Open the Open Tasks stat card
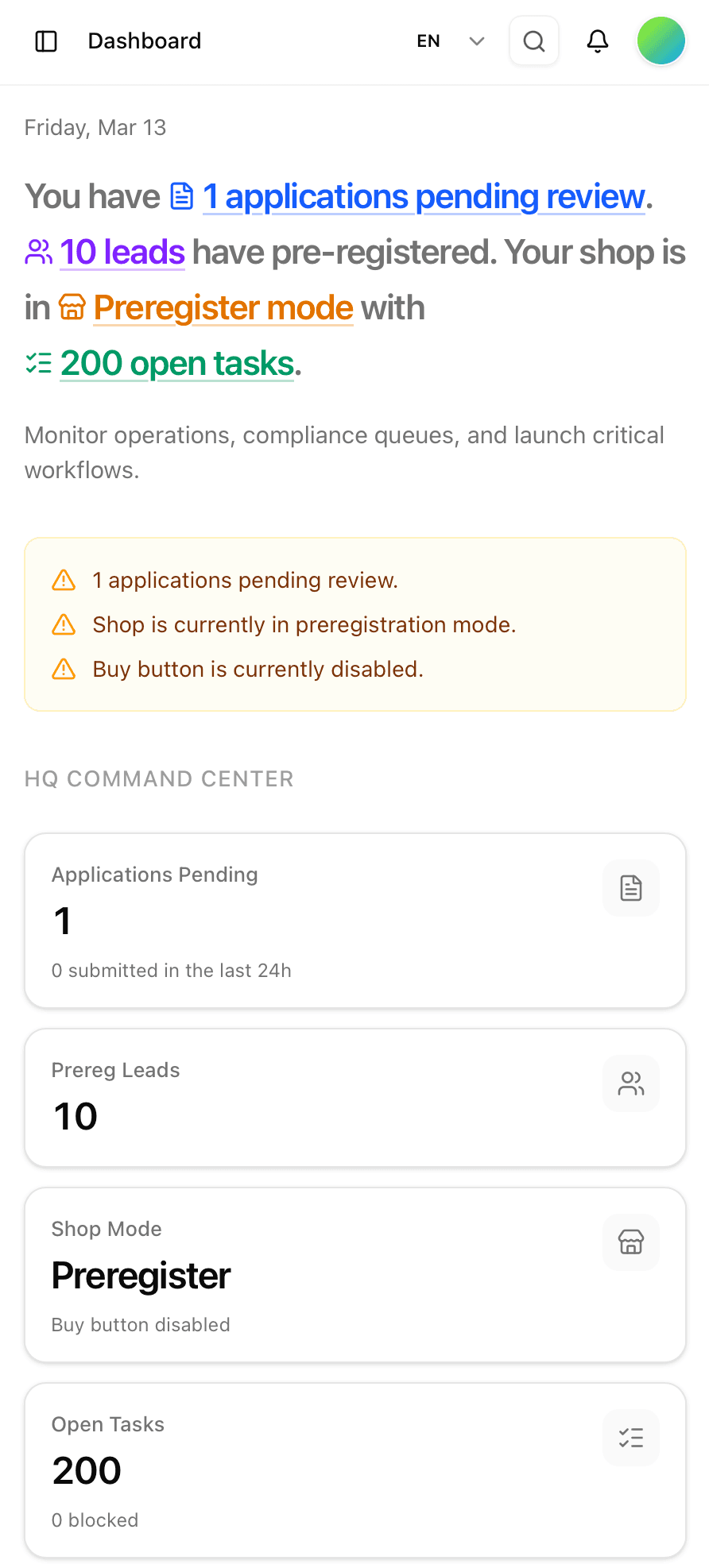 (x=354, y=1470)
